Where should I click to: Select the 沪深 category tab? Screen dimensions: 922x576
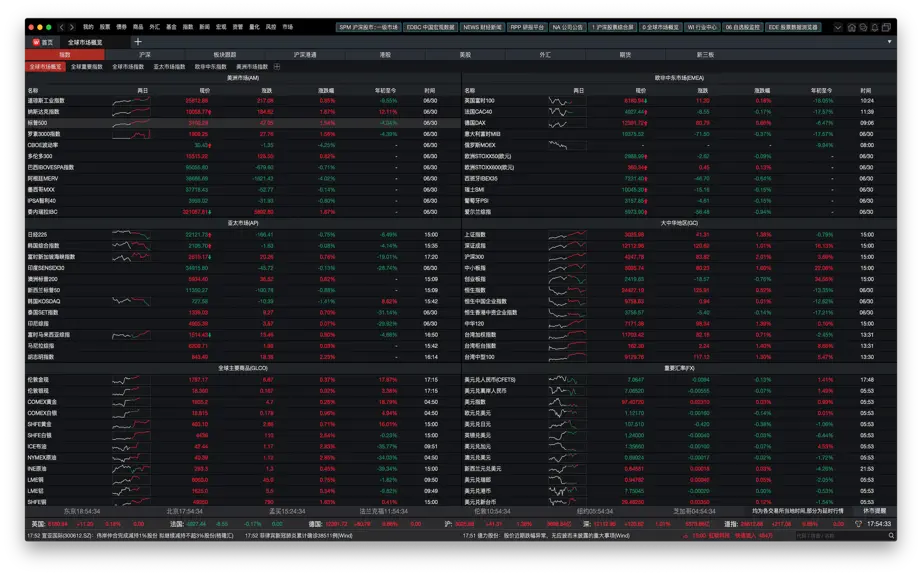pos(145,55)
